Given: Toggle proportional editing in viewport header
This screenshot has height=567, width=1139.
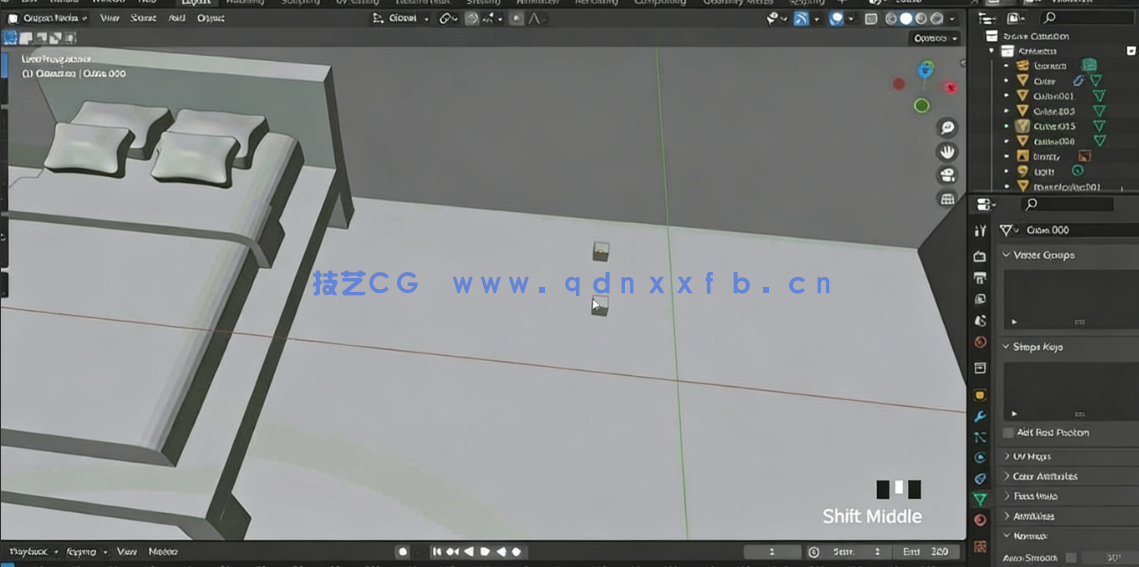Looking at the screenshot, I should tap(516, 19).
